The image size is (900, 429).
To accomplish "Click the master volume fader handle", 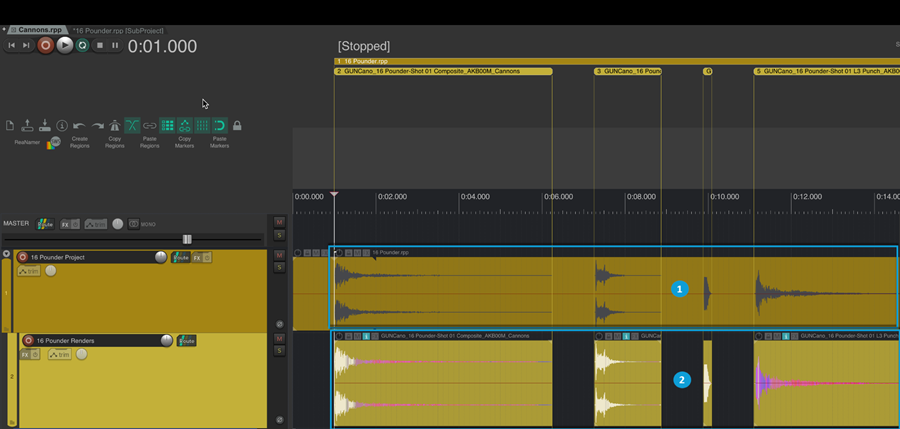I will 186,239.
